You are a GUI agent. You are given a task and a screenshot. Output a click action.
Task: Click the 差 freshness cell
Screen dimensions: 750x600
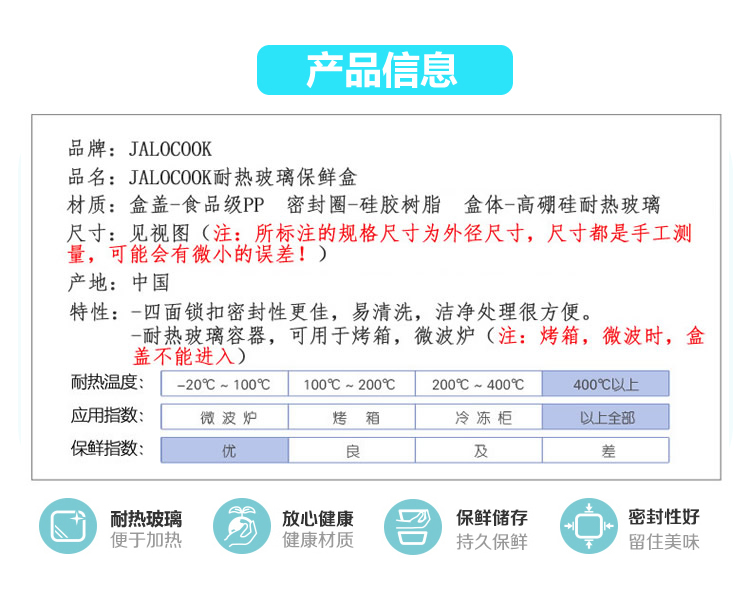click(x=606, y=450)
